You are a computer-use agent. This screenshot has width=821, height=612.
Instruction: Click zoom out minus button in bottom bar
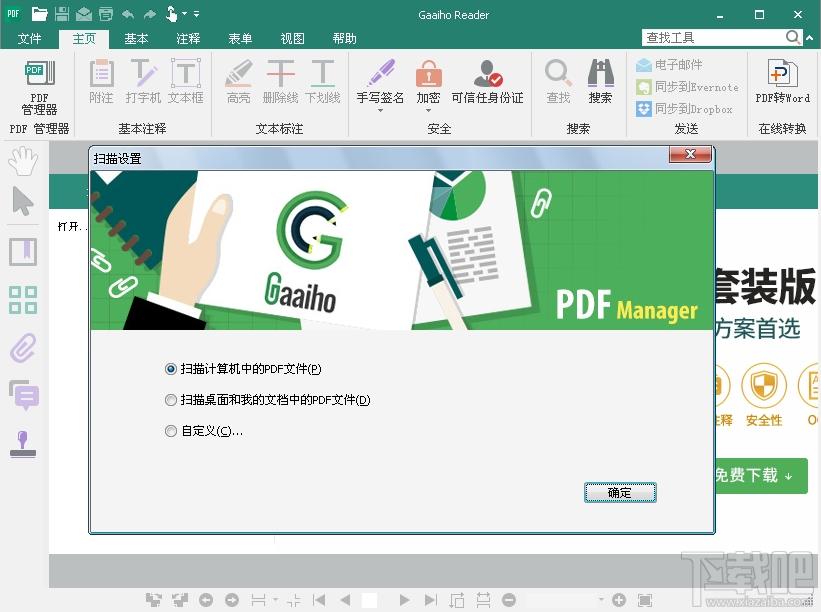point(509,600)
